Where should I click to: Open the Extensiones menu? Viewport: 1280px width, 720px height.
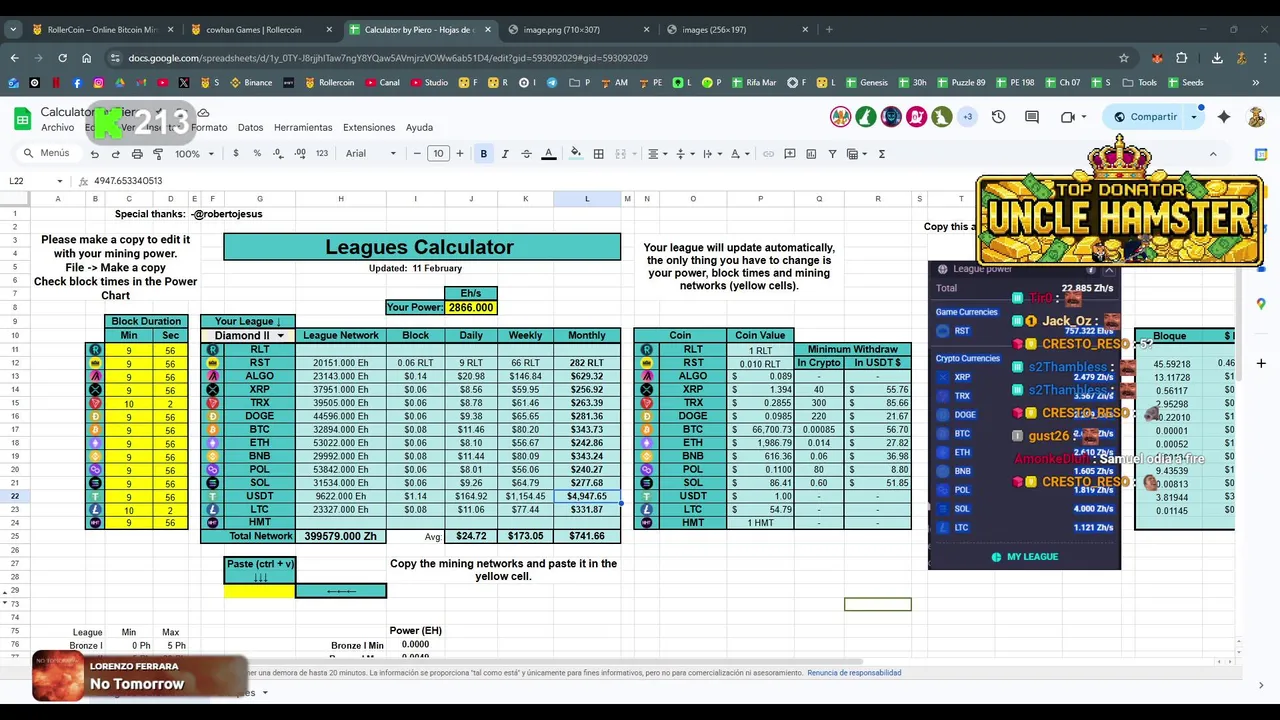pyautogui.click(x=369, y=128)
